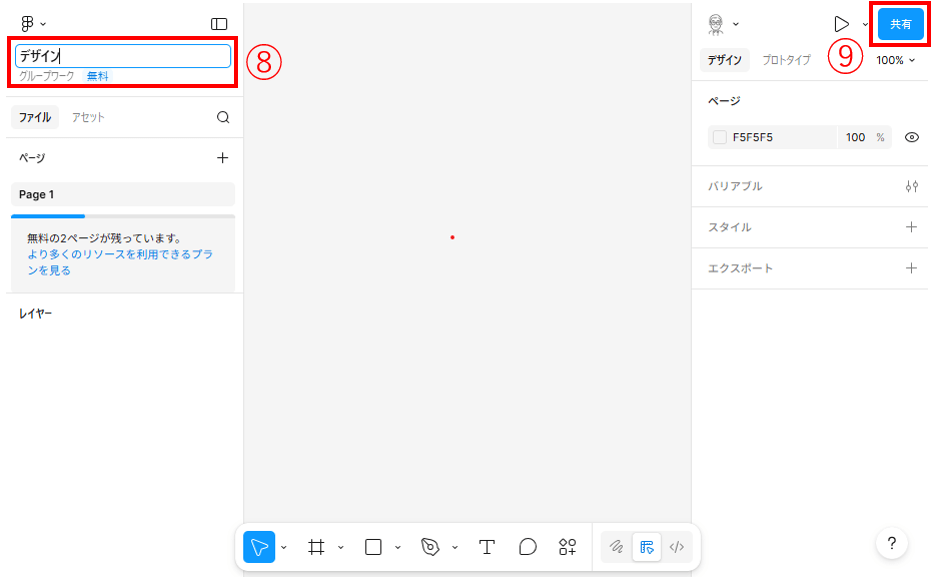933x577 pixels.
Task: Expand the shape tools dropdown arrow
Action: pyautogui.click(x=398, y=548)
